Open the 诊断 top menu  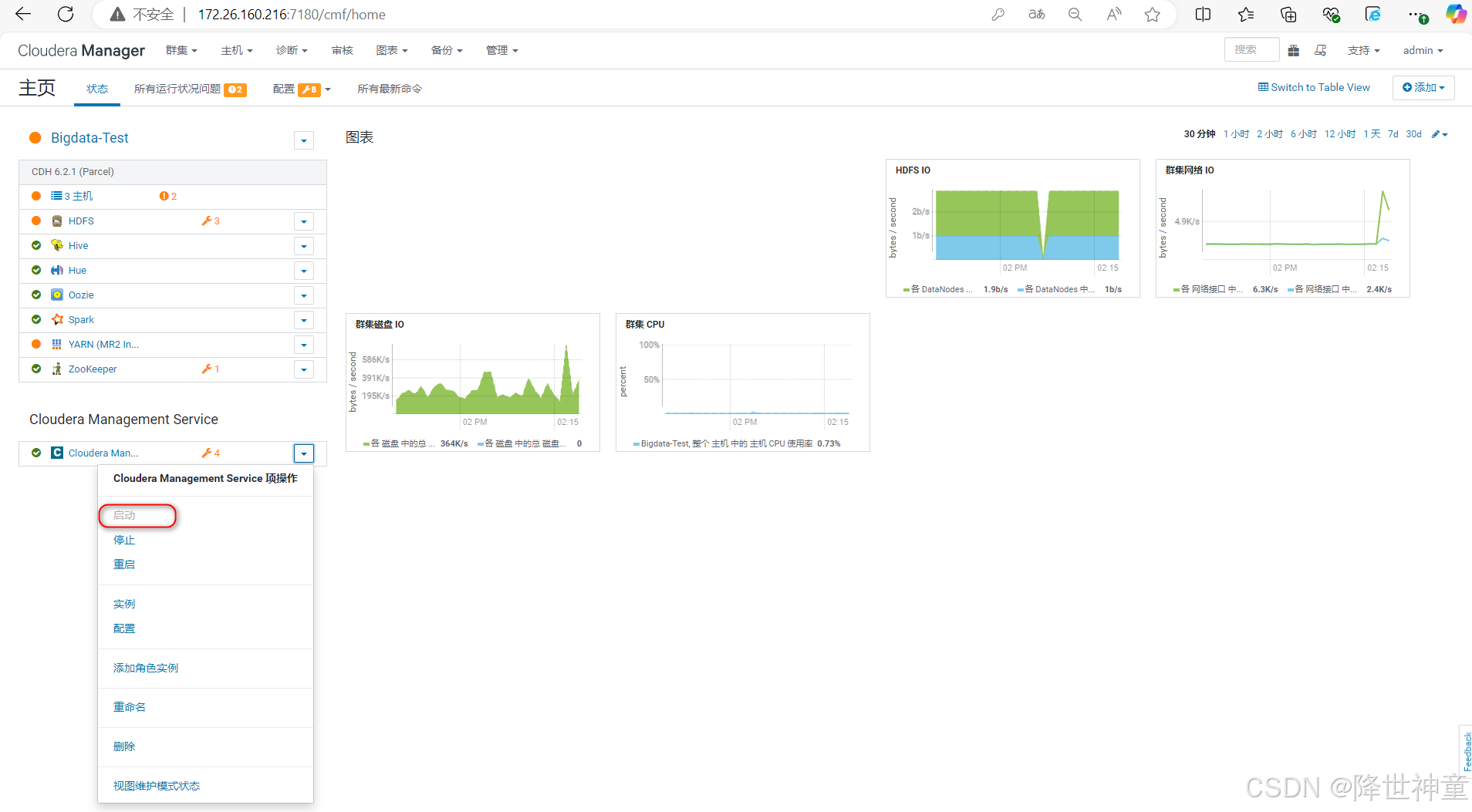pos(292,50)
